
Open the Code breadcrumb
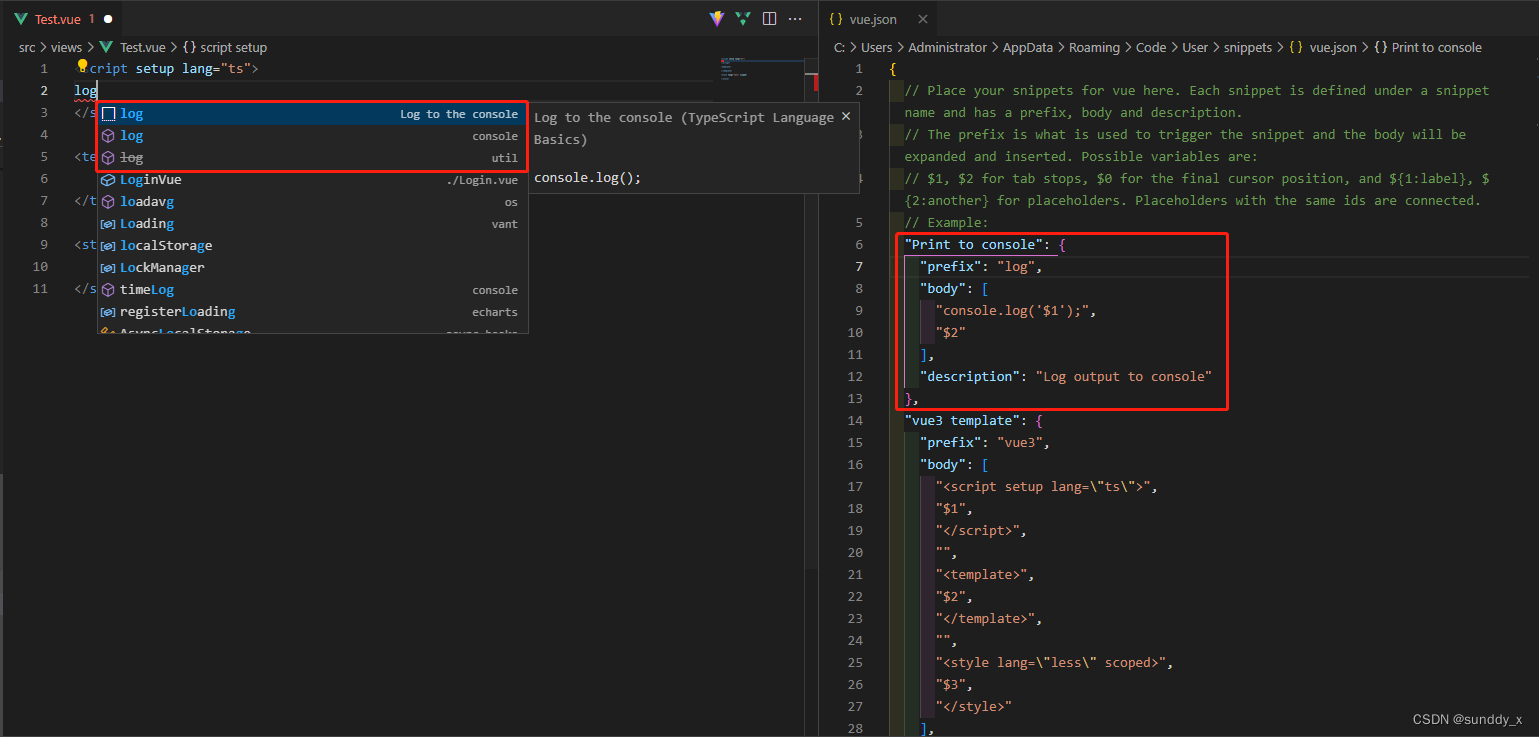(x=1151, y=47)
